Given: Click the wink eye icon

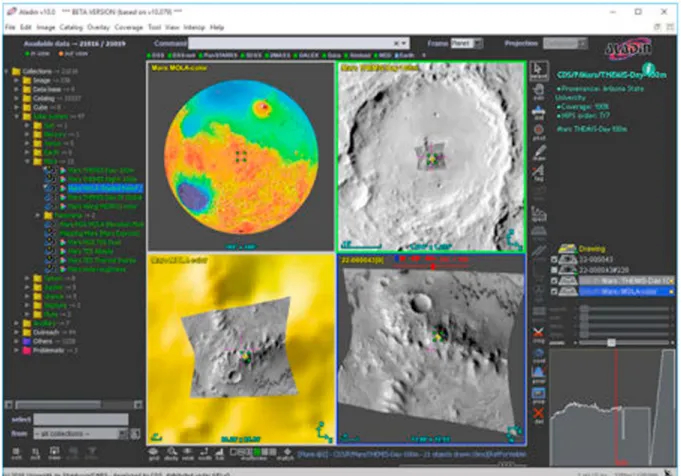Looking at the screenshot, I should pyautogui.click(x=188, y=454).
